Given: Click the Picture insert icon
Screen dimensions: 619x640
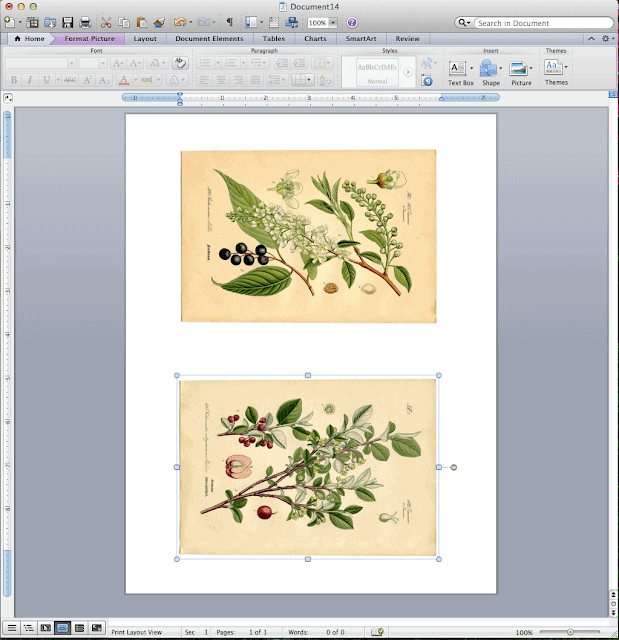Looking at the screenshot, I should (x=518, y=69).
